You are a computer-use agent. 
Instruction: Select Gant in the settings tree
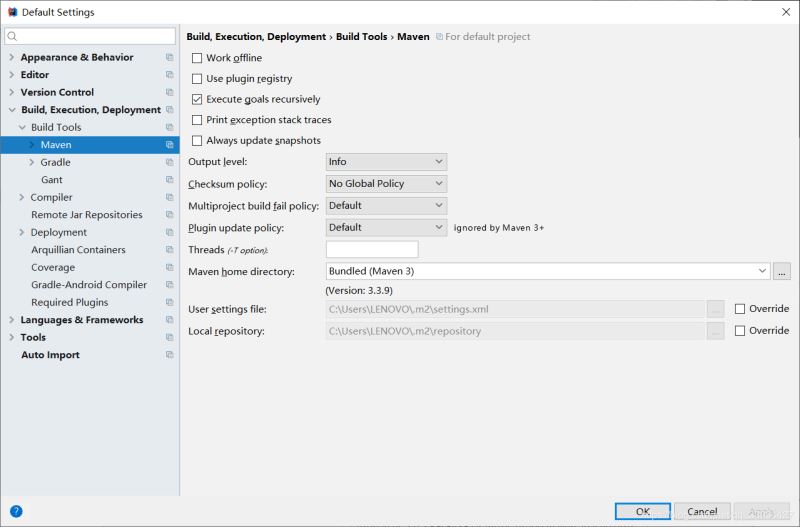tap(52, 180)
